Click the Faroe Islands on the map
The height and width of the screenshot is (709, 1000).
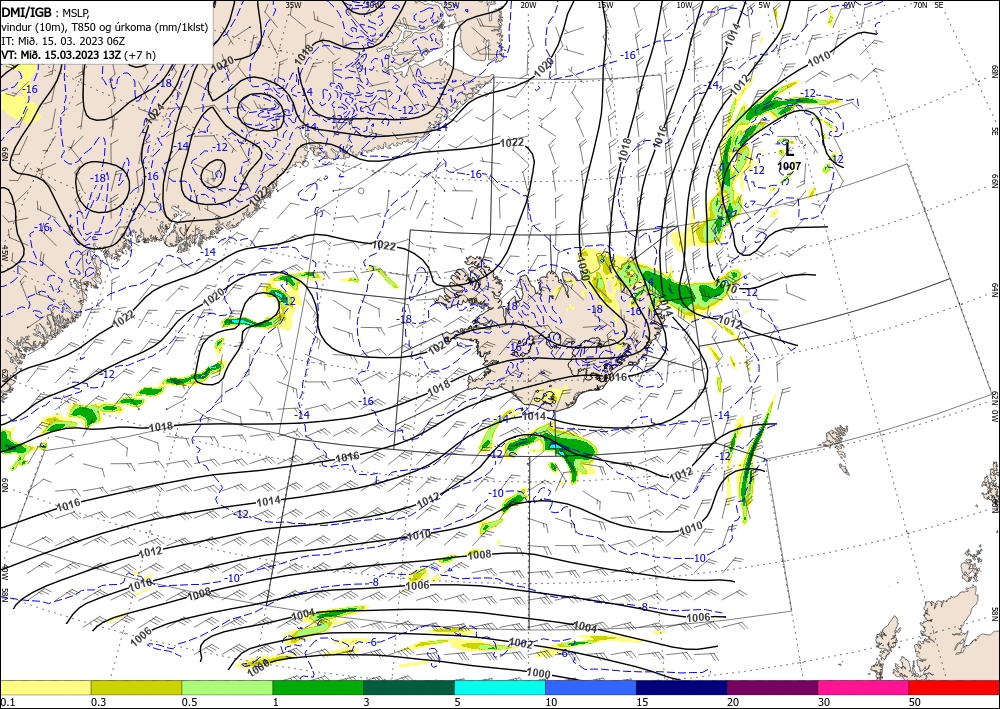click(x=836, y=437)
